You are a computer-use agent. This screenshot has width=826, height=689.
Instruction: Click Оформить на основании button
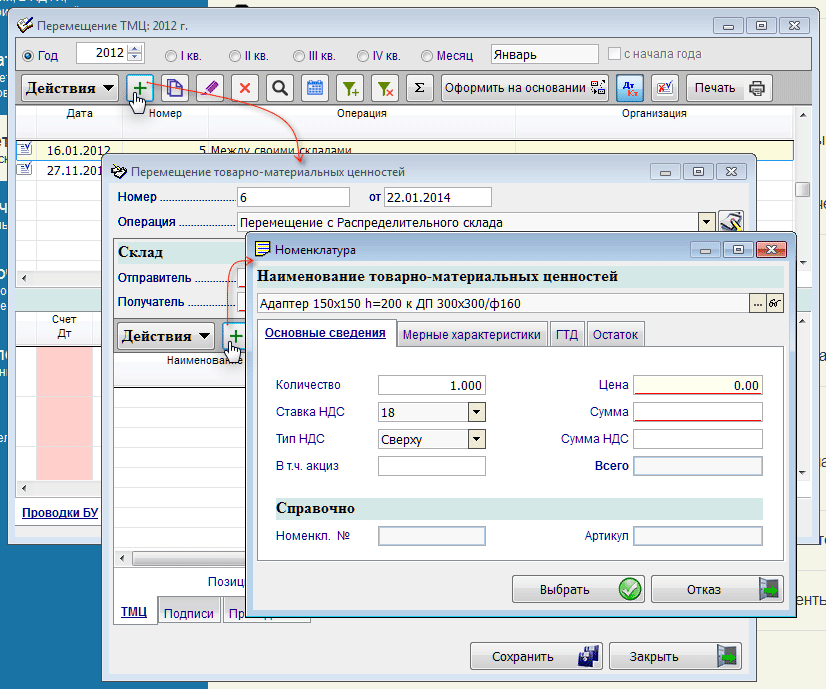[x=525, y=87]
